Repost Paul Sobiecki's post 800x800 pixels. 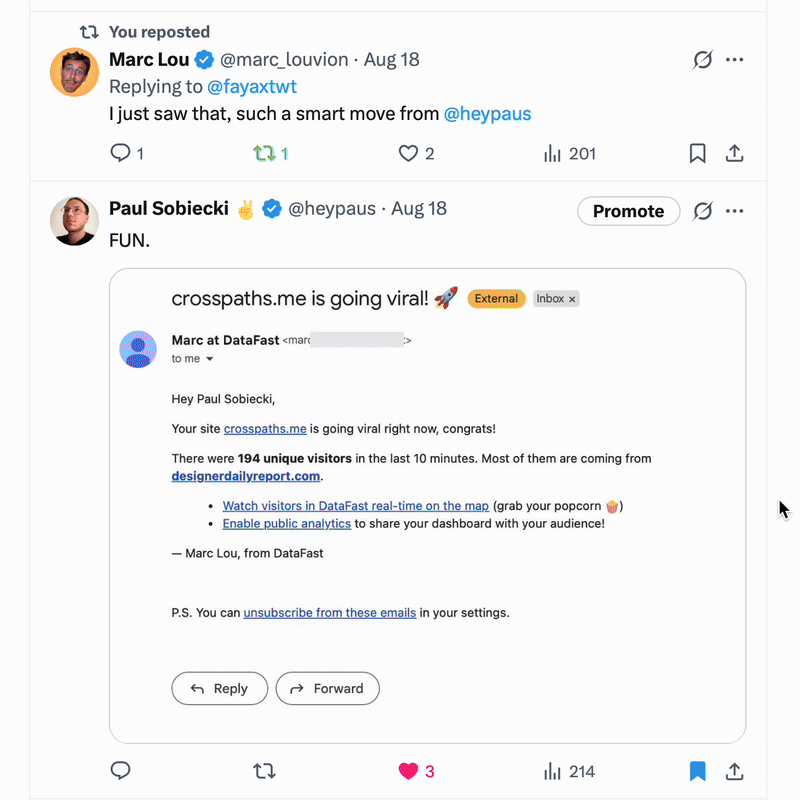coord(265,771)
